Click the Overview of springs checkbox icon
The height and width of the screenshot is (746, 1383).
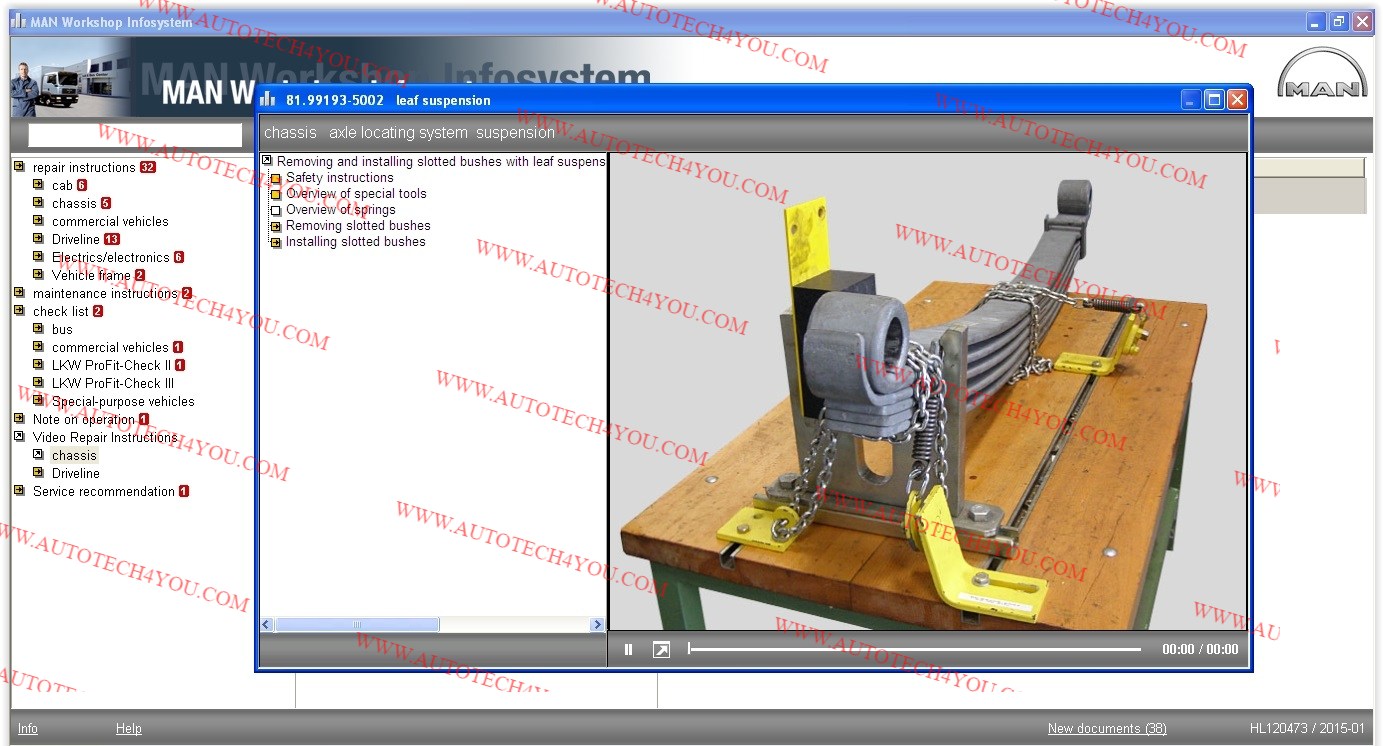[x=276, y=210]
